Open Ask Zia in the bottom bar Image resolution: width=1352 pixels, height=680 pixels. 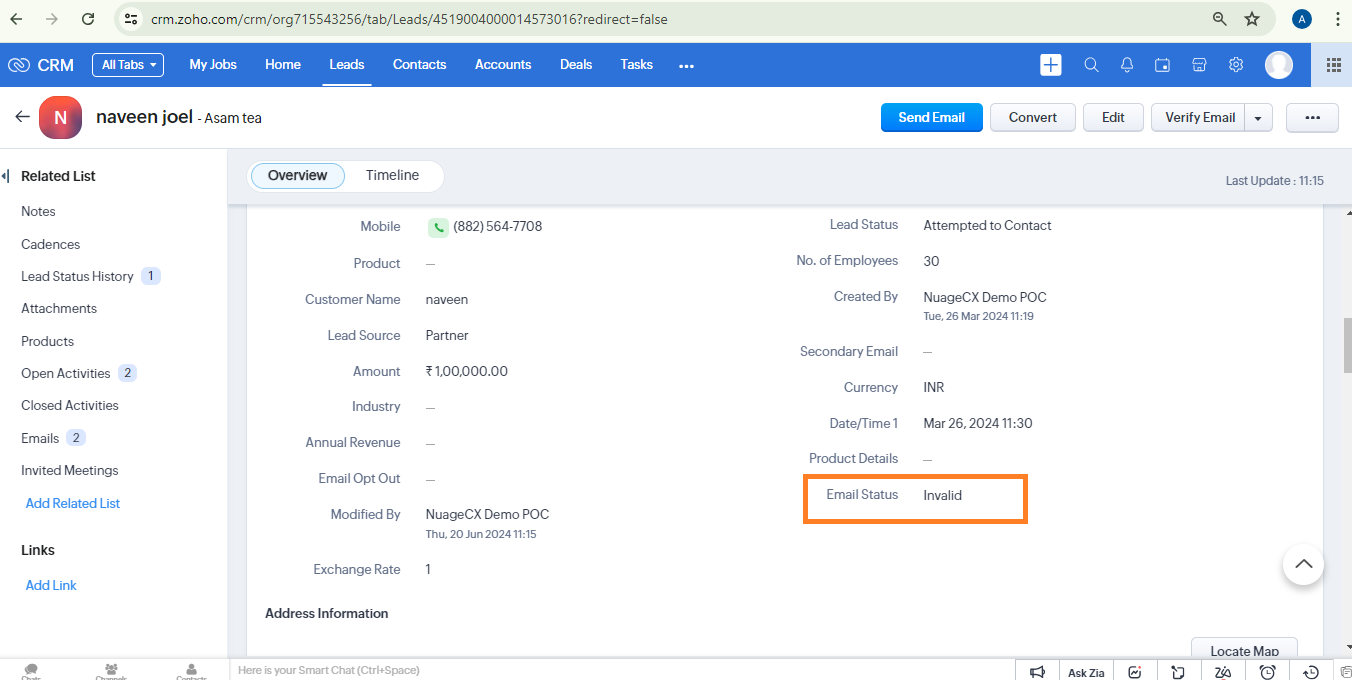tap(1085, 673)
